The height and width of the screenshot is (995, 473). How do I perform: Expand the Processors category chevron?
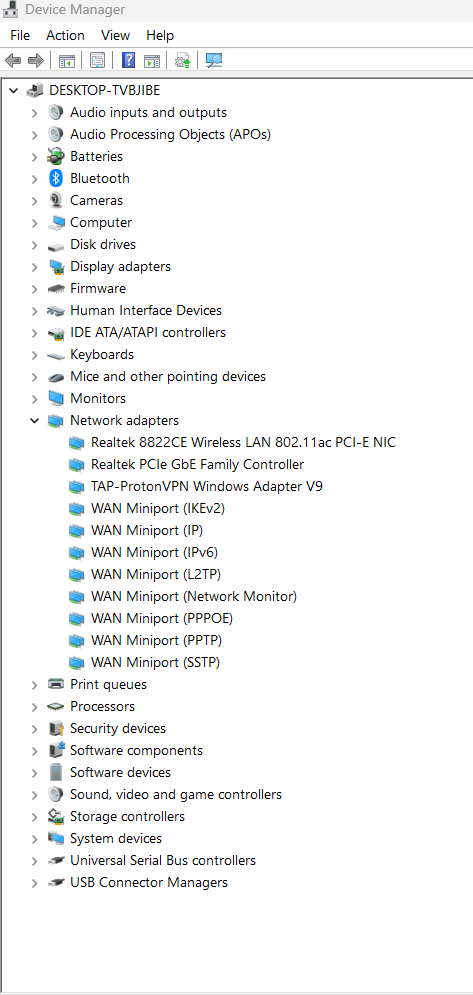click(x=35, y=706)
